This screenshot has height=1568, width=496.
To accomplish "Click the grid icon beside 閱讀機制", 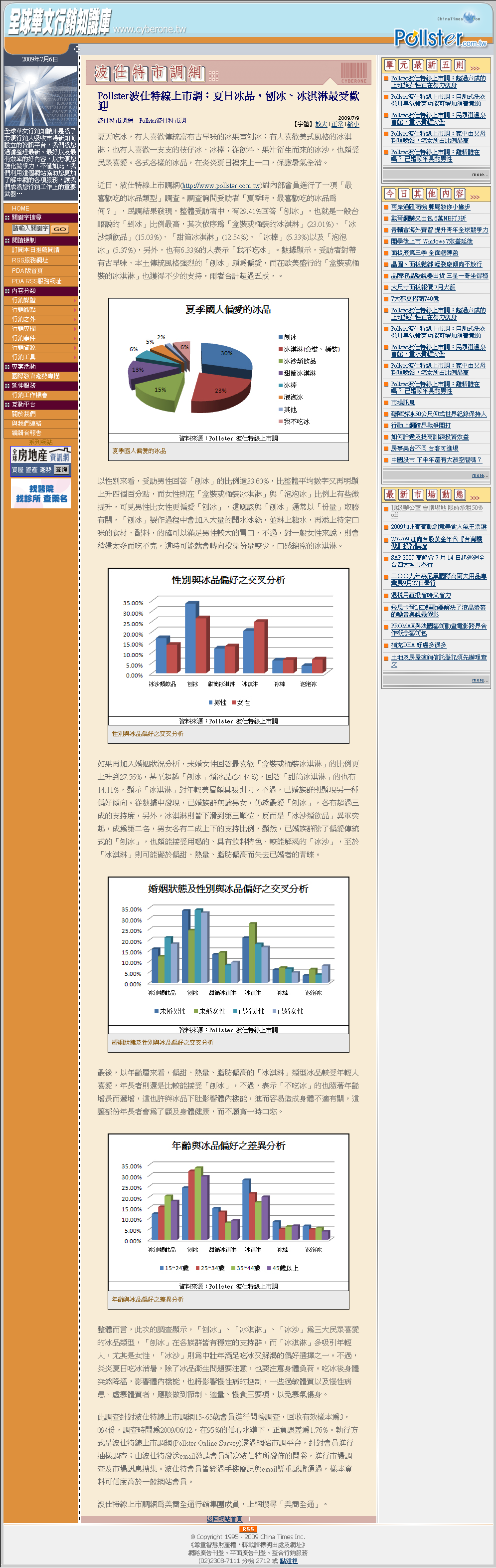I will [x=7, y=240].
